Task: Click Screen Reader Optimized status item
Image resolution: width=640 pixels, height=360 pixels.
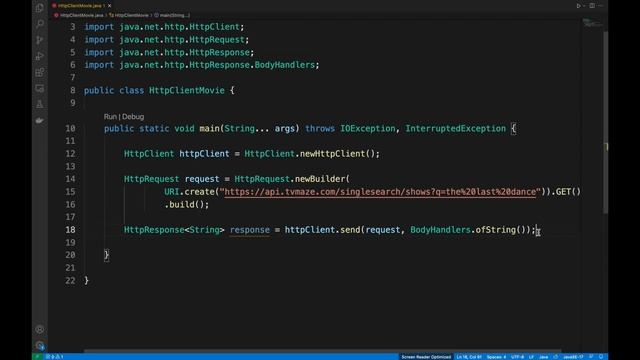Action: [426, 357]
